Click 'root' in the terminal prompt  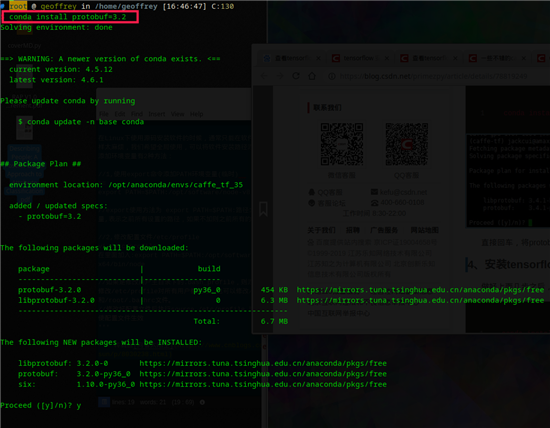click(x=18, y=6)
